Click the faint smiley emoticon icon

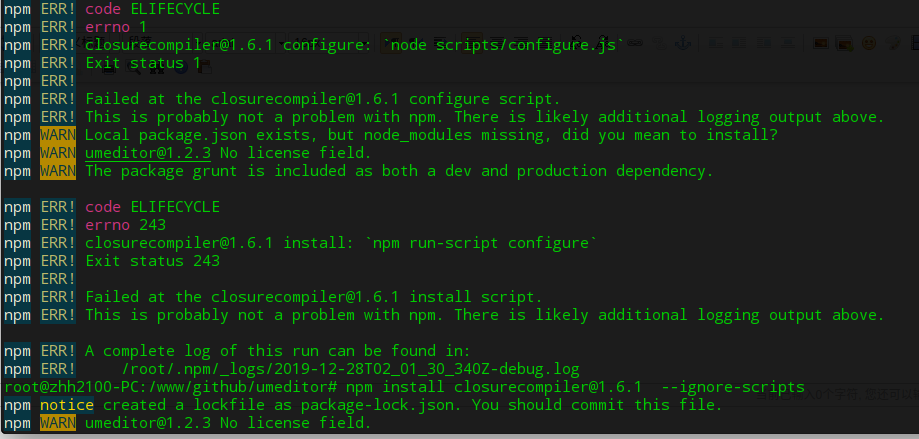(868, 44)
